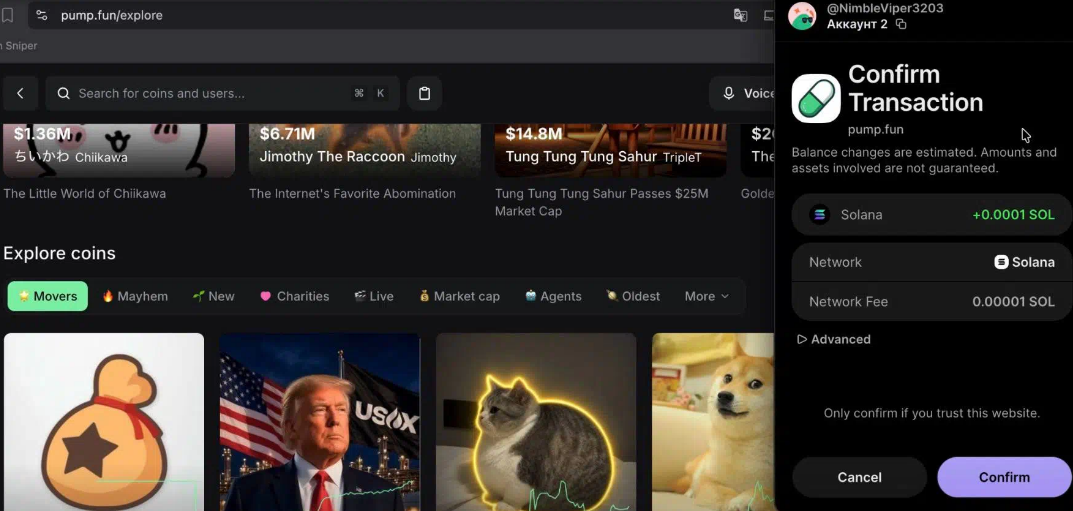The image size is (1073, 511).
Task: Confirm the transaction
Action: coord(1004,477)
